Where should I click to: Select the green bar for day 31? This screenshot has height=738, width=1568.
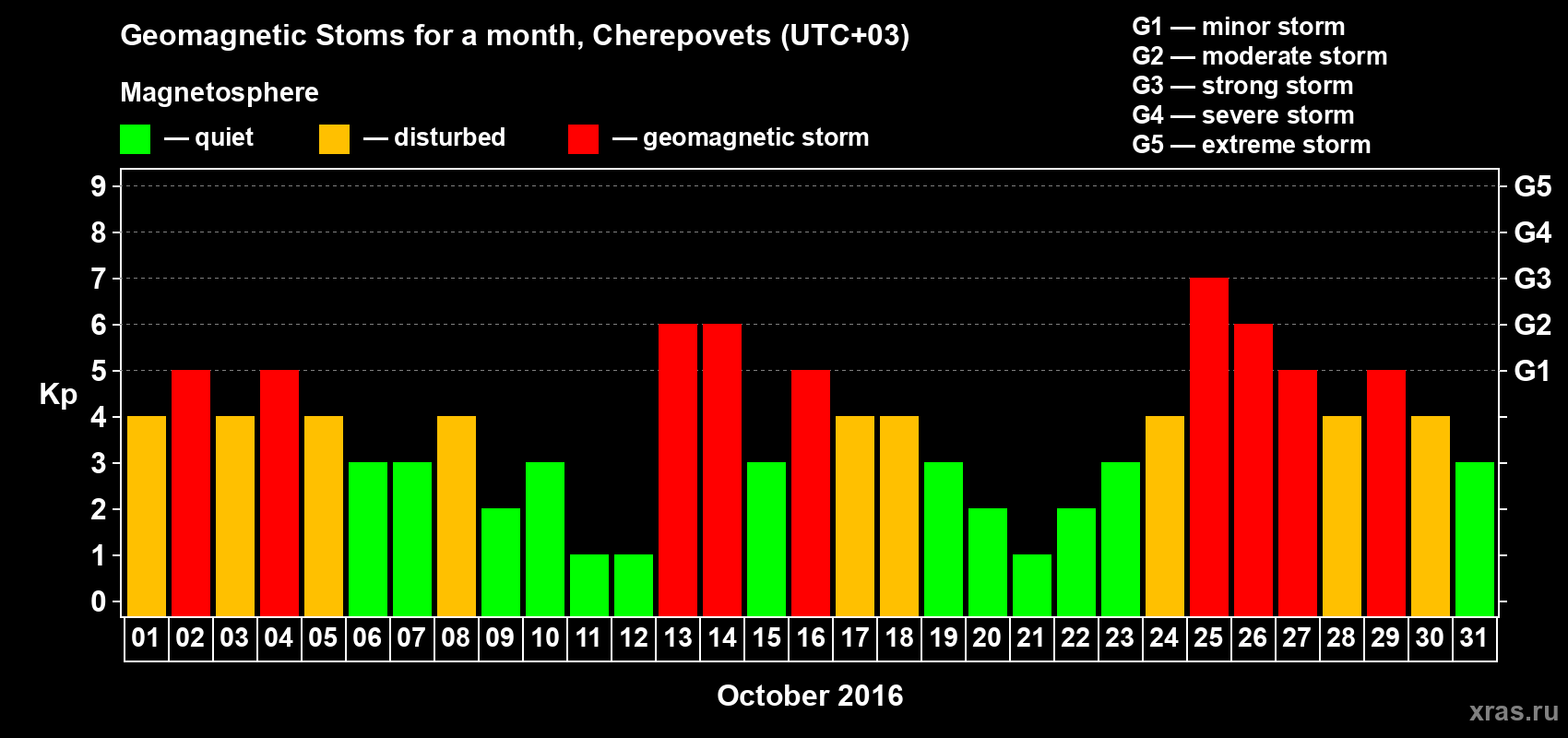click(1475, 539)
